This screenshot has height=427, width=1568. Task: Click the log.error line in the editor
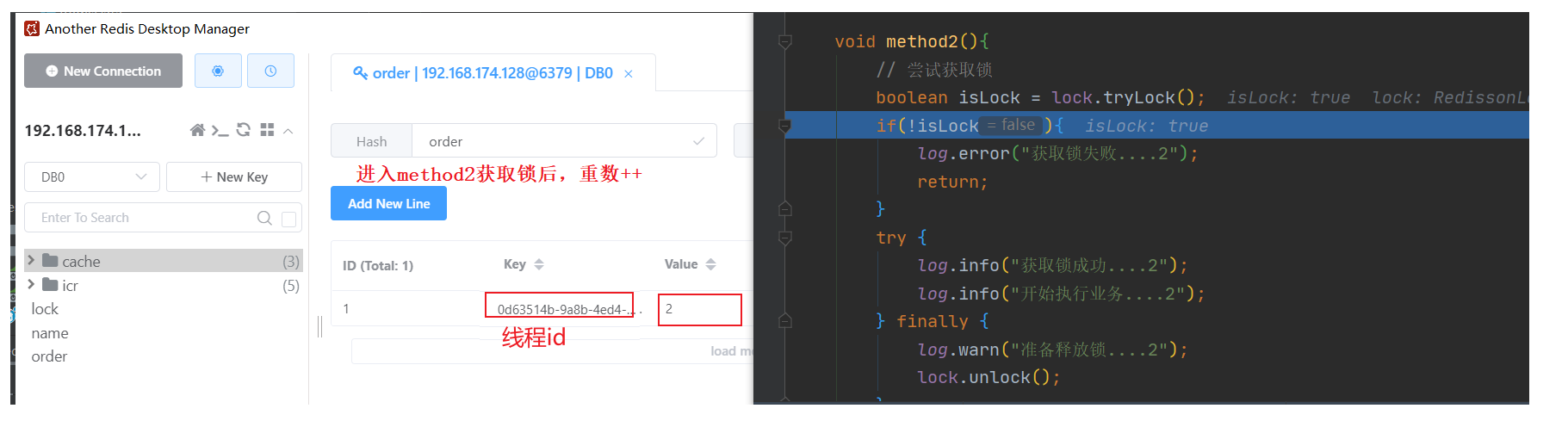point(1057,153)
